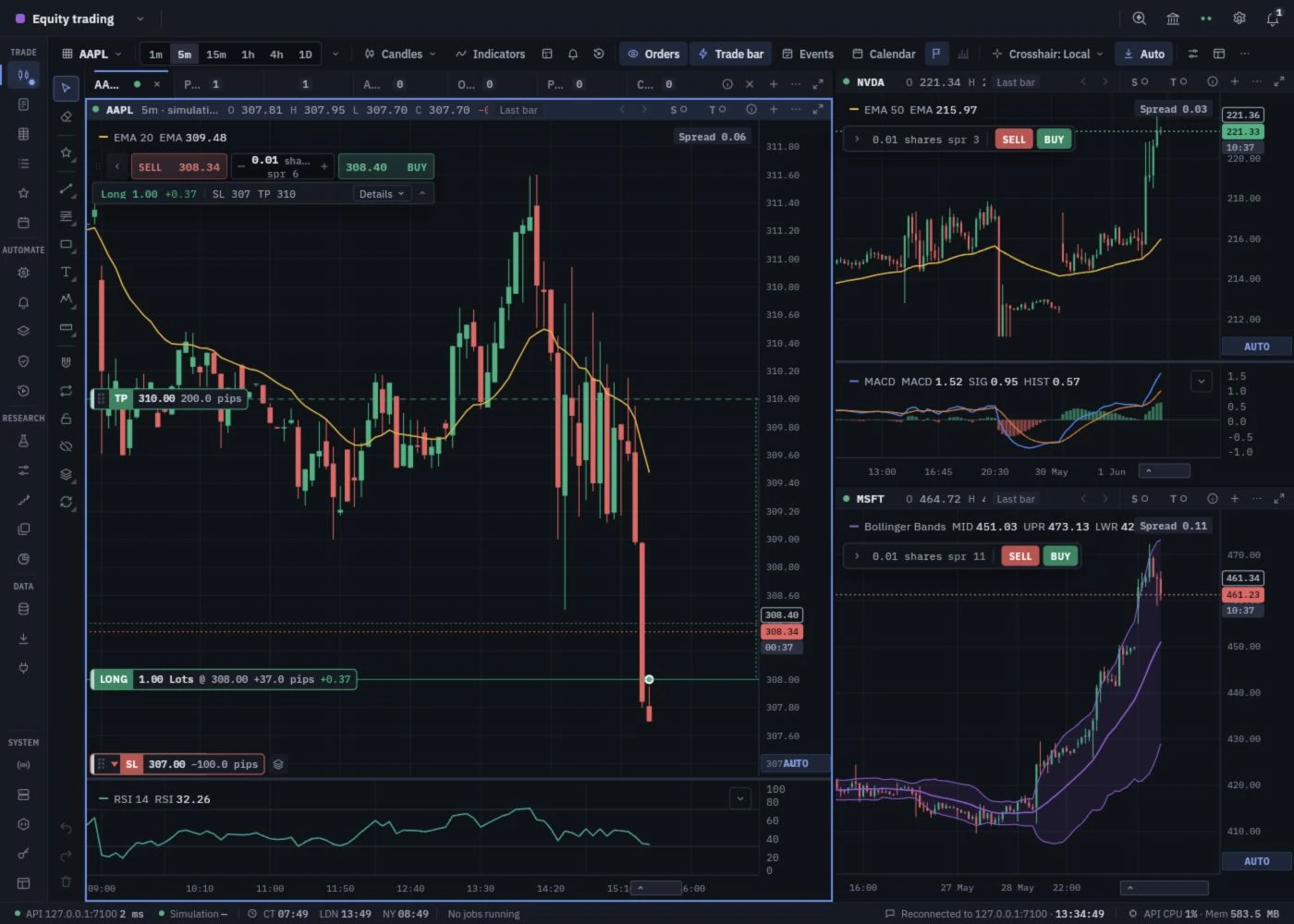Toggle the Trade bar button
Image resolution: width=1294 pixels, height=924 pixels.
click(x=731, y=55)
